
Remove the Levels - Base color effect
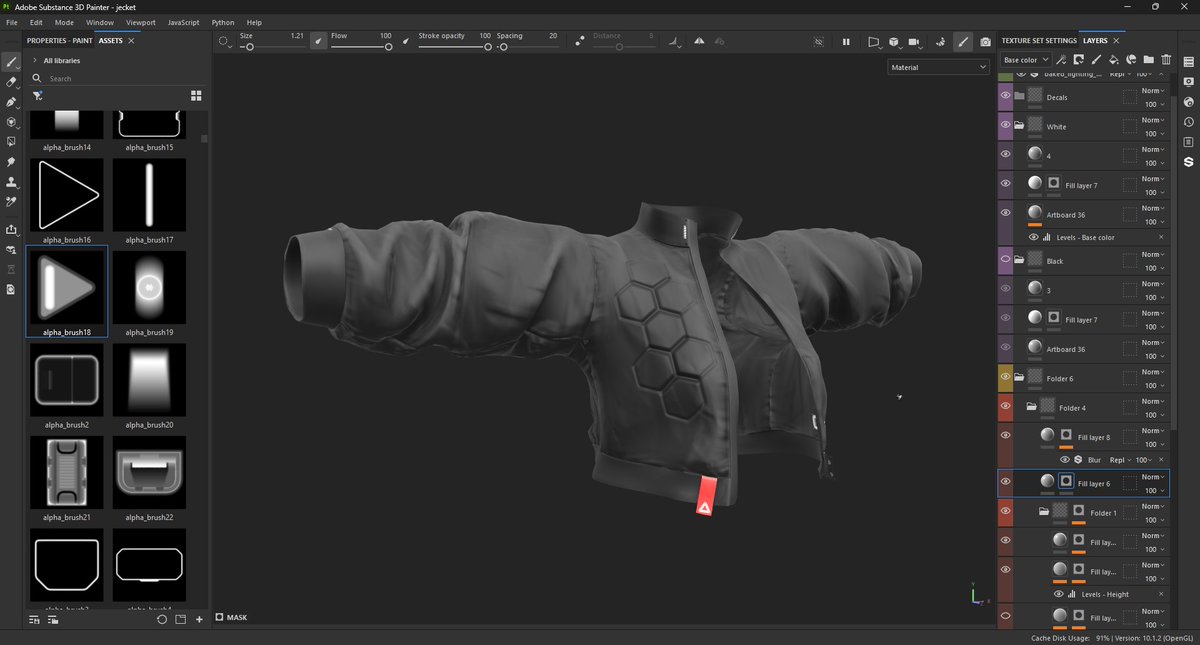tap(1161, 237)
